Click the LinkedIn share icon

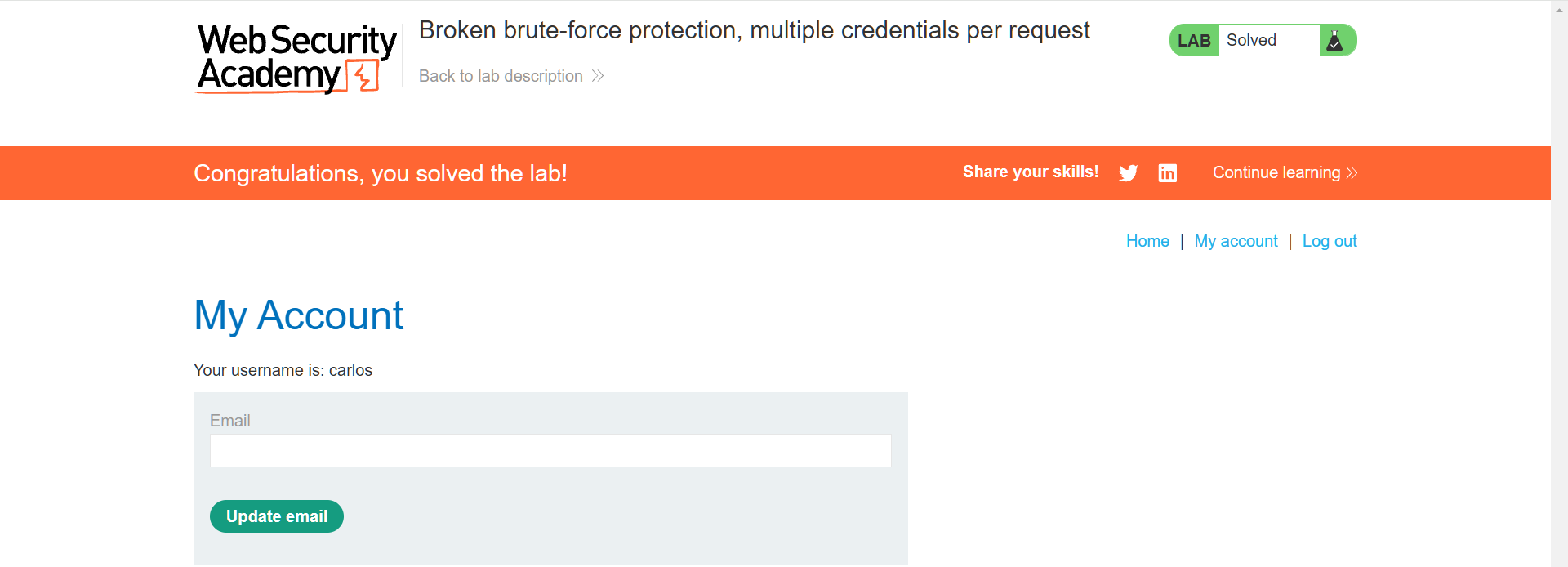click(x=1167, y=173)
